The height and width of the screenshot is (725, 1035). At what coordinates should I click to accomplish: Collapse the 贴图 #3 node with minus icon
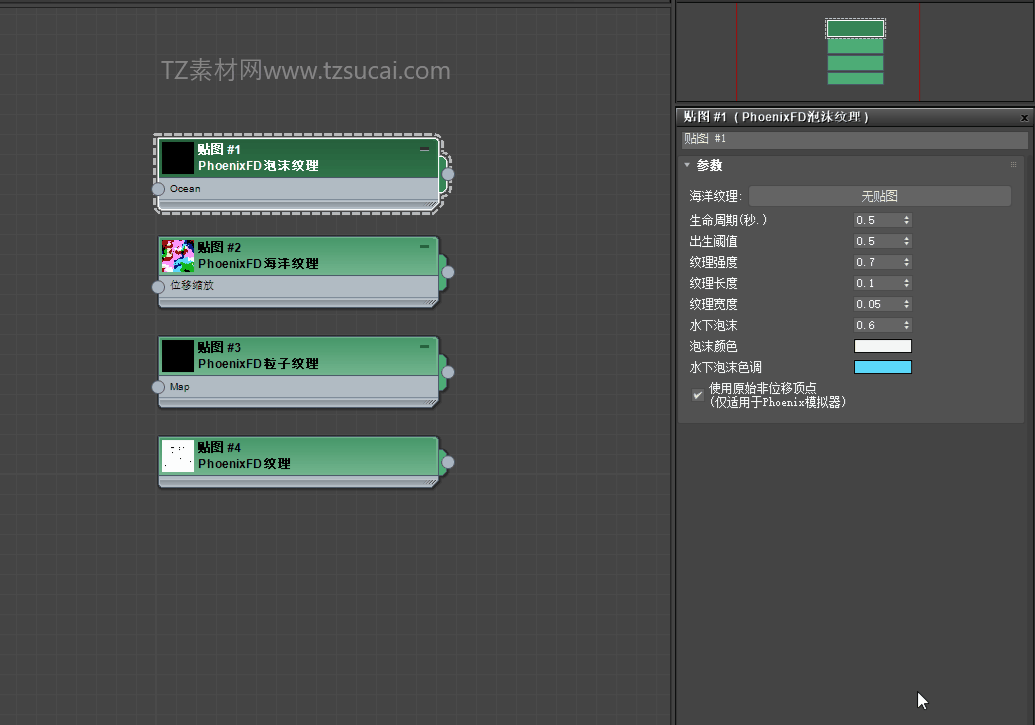tap(424, 346)
